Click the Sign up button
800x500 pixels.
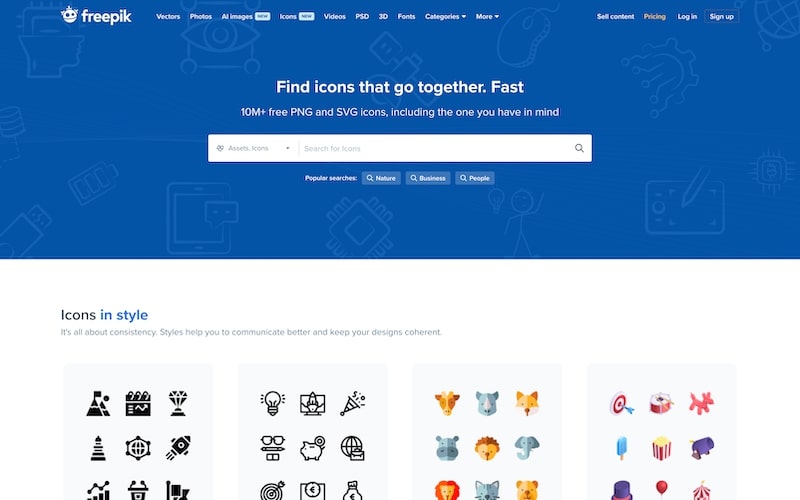click(x=721, y=16)
